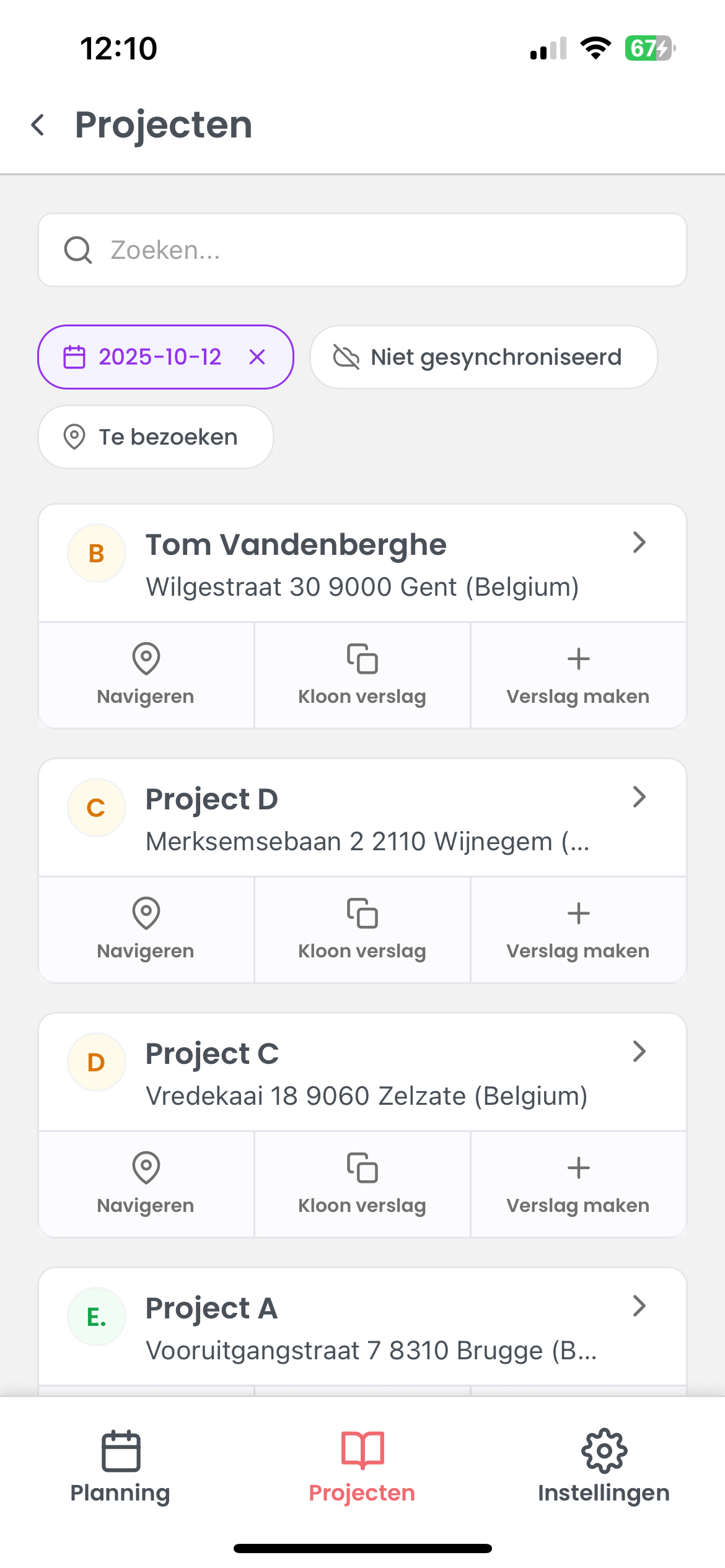Open Project D details via right chevron
Screen dimensions: 725x1568
click(x=639, y=797)
